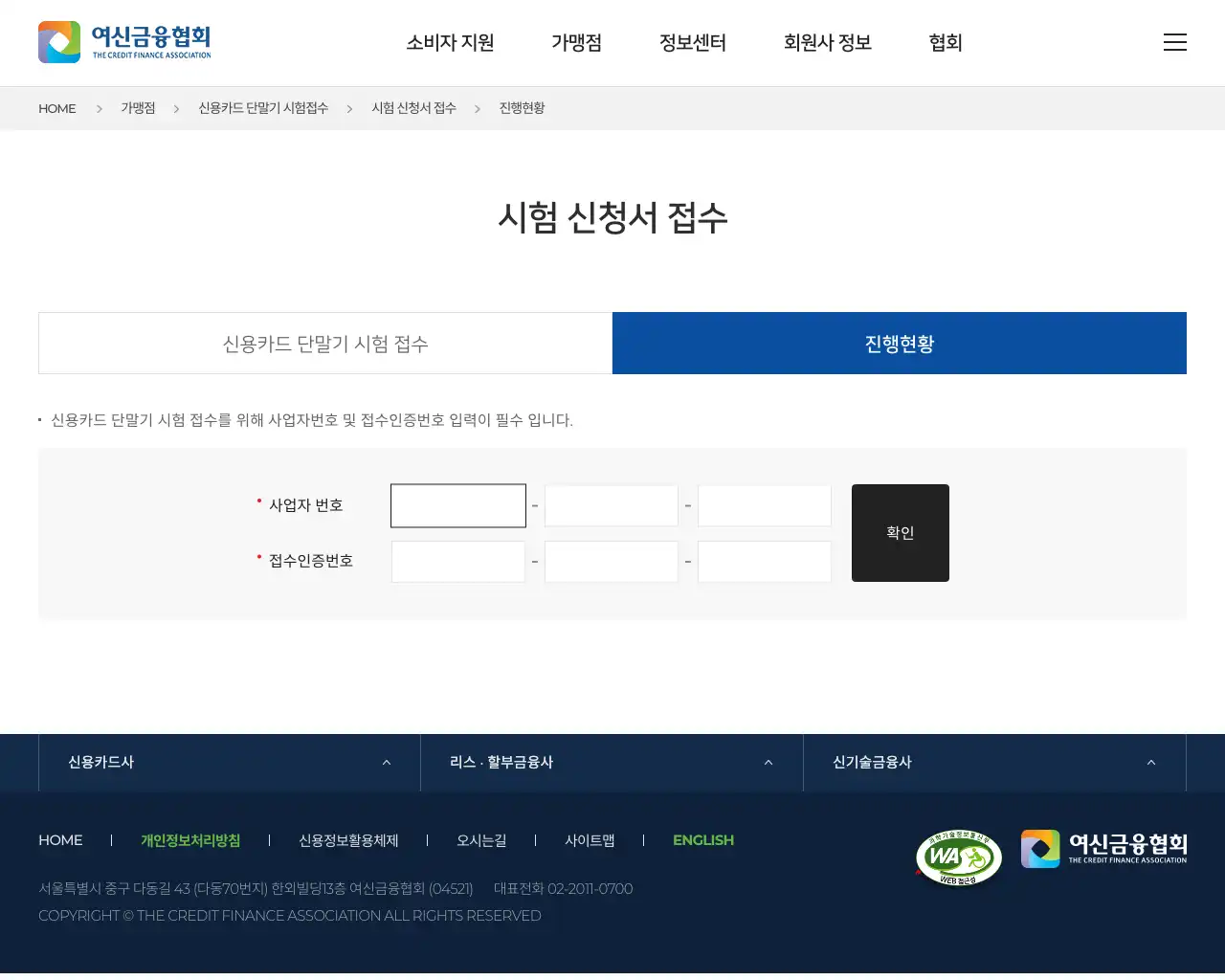Click the 시험 신청서 접수 page heading
The height and width of the screenshot is (980, 1225).
pyautogui.click(x=612, y=217)
